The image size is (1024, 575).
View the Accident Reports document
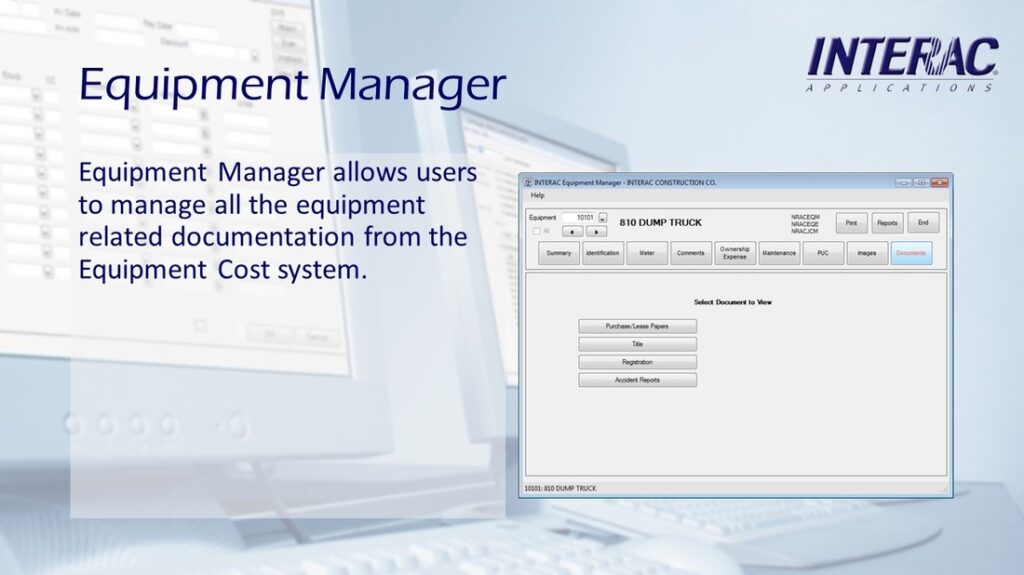click(x=637, y=380)
